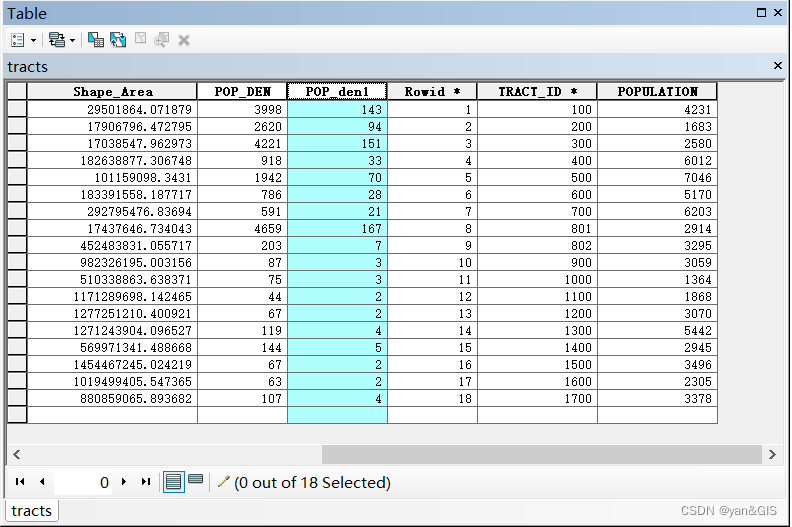This screenshot has height=527, width=792.
Task: Expand the Table Options dropdown arrow
Action: click(33, 40)
